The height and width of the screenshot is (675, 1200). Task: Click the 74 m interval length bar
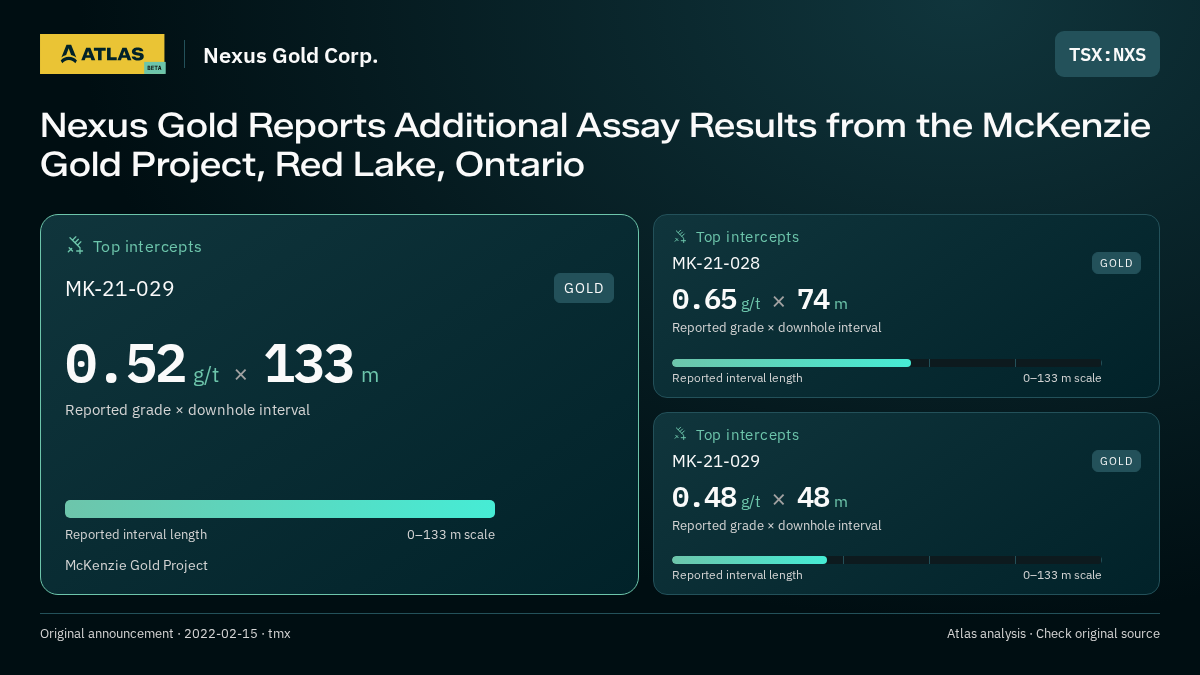pyautogui.click(x=887, y=363)
